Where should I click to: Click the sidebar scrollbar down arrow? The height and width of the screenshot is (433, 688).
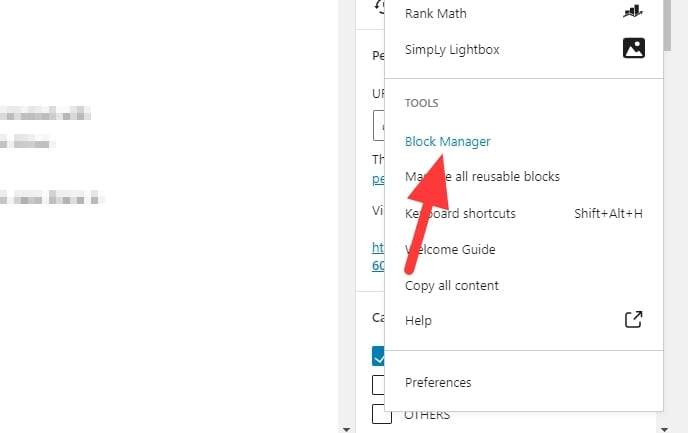[664, 429]
